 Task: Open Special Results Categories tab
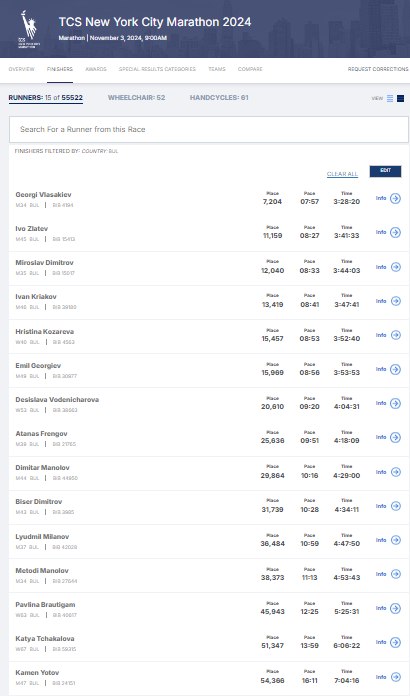[x=157, y=69]
